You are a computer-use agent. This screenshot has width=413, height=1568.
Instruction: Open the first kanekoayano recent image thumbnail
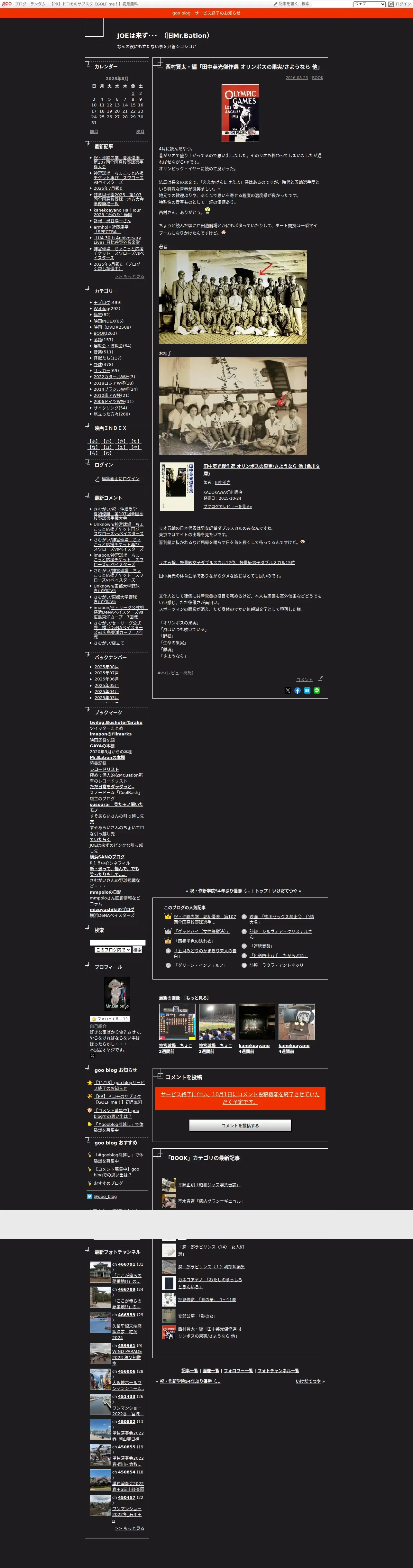coord(256,1022)
